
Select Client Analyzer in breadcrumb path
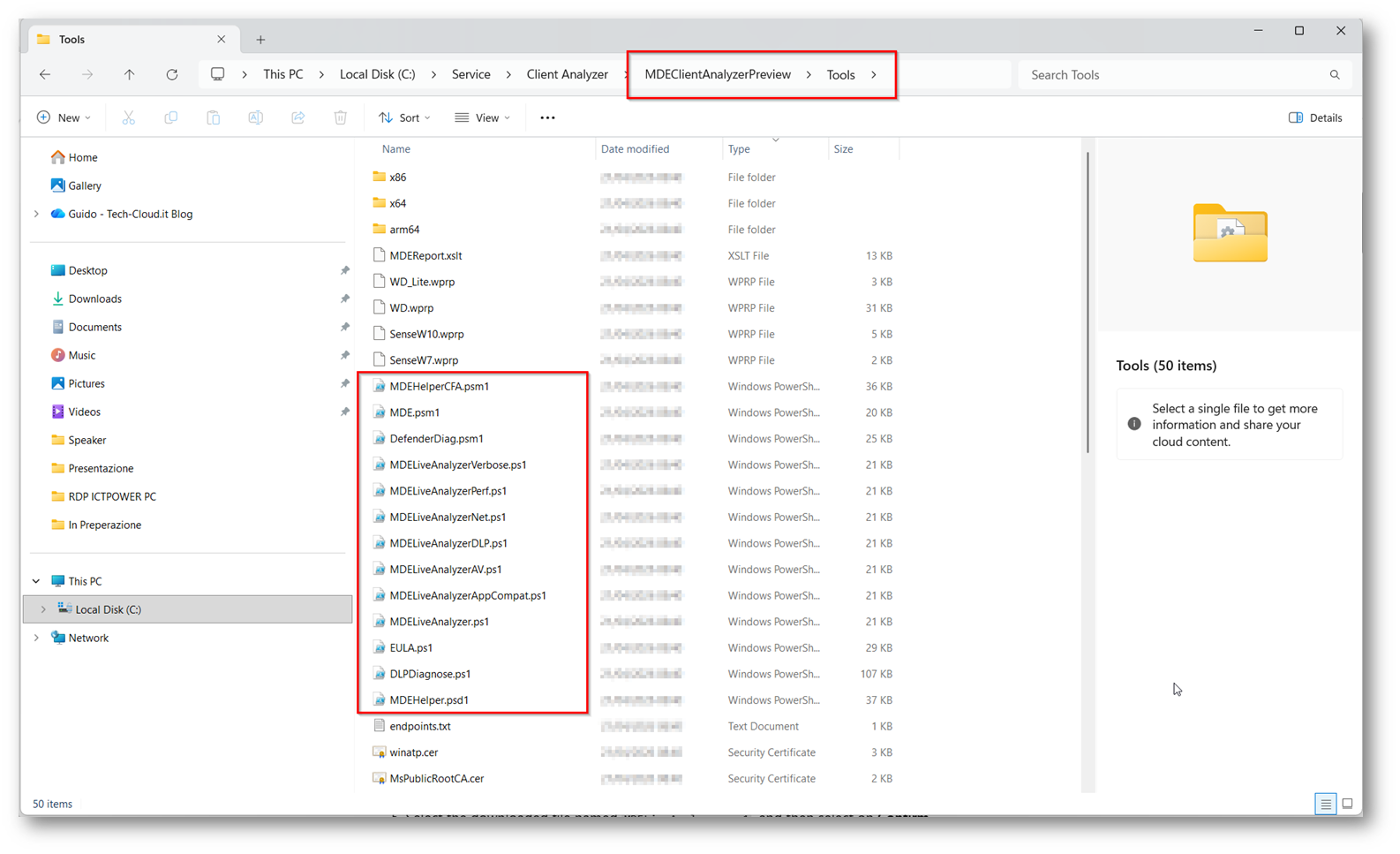568,75
